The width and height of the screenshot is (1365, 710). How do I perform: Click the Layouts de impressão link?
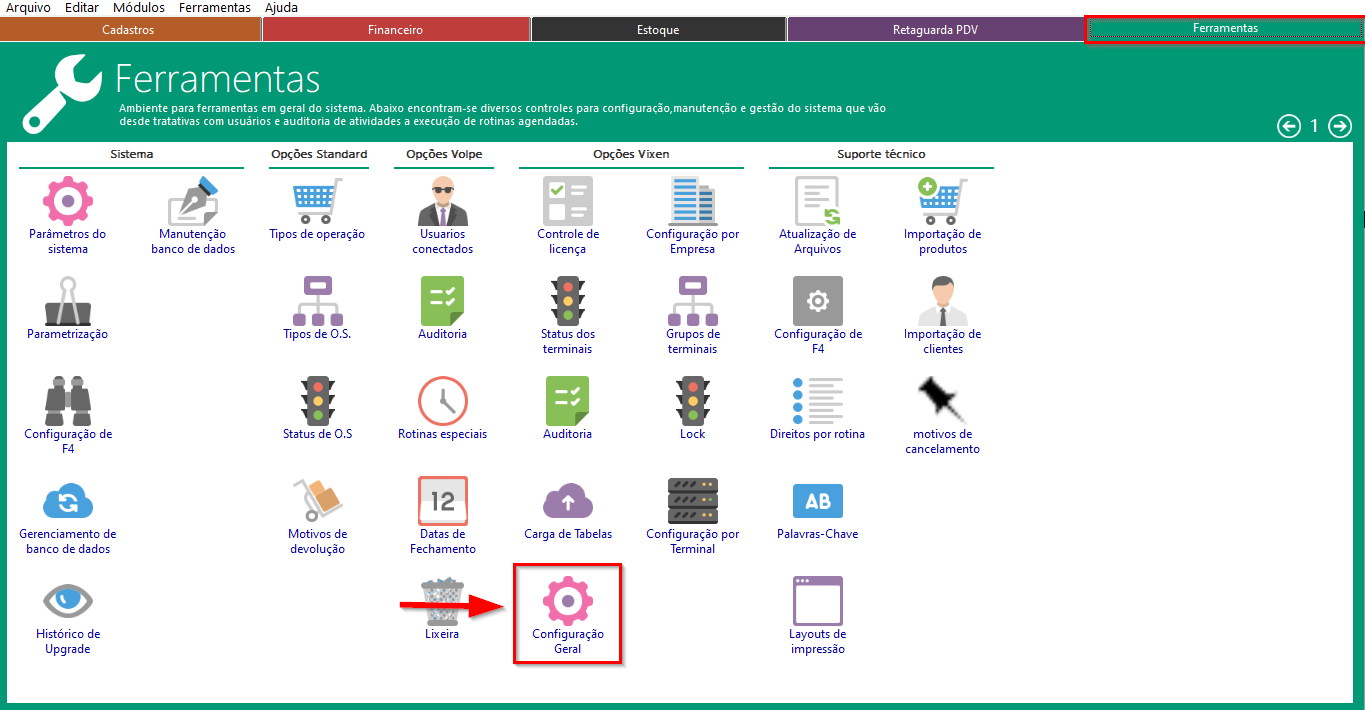pos(817,641)
